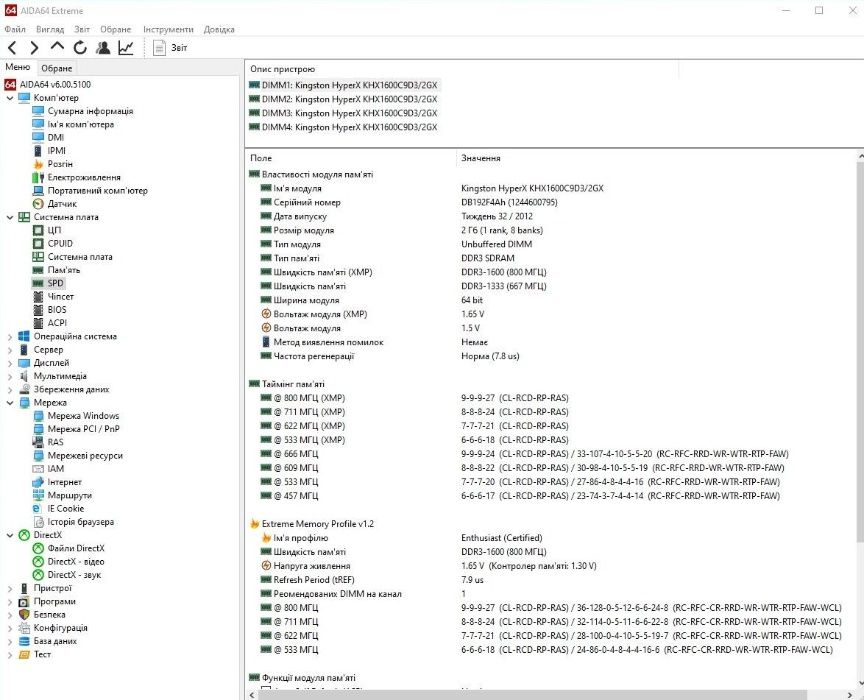Open the RAS network icon
This screenshot has width=864, height=700.
(x=38, y=442)
